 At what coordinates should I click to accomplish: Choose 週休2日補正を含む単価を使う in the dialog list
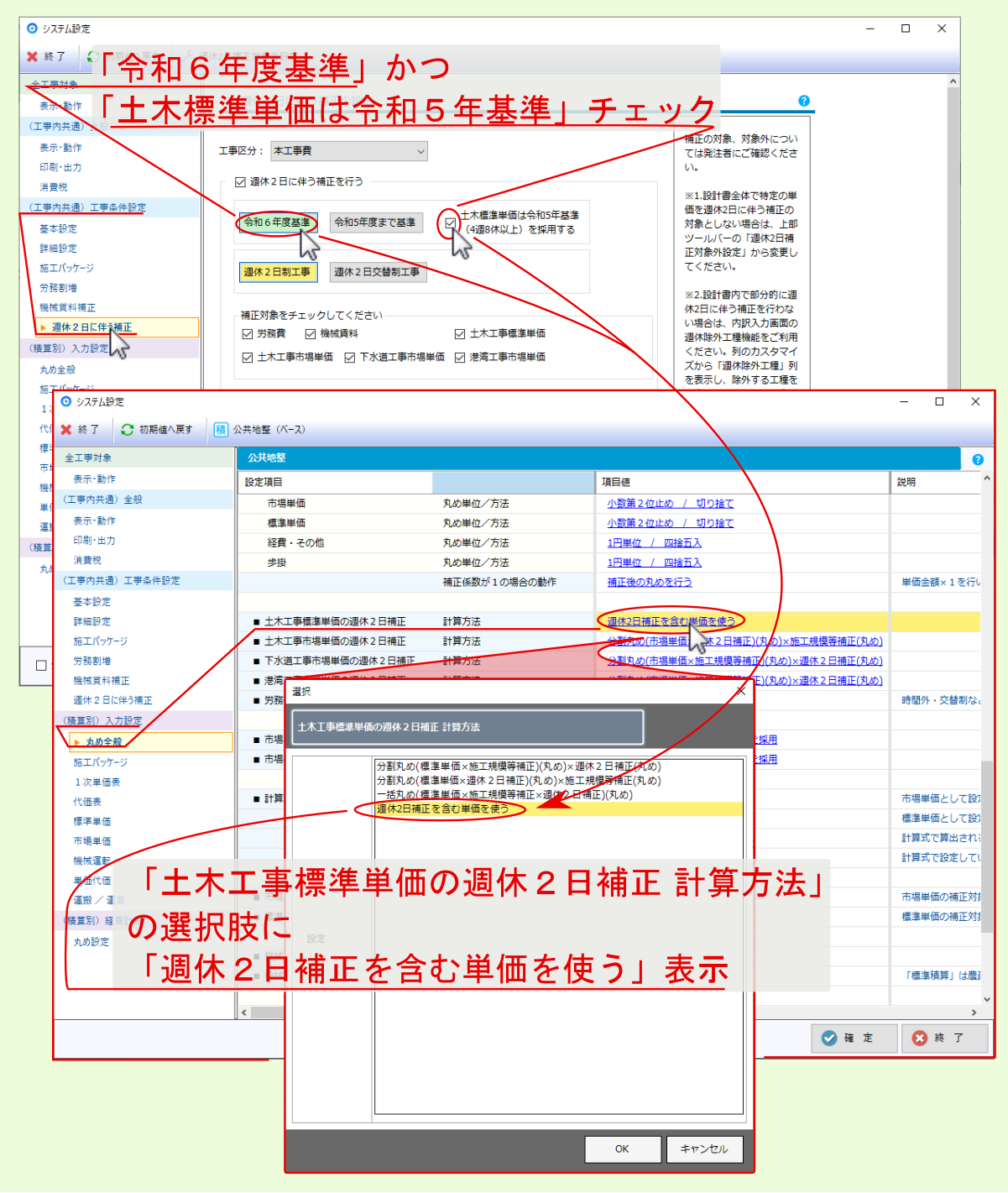559,808
